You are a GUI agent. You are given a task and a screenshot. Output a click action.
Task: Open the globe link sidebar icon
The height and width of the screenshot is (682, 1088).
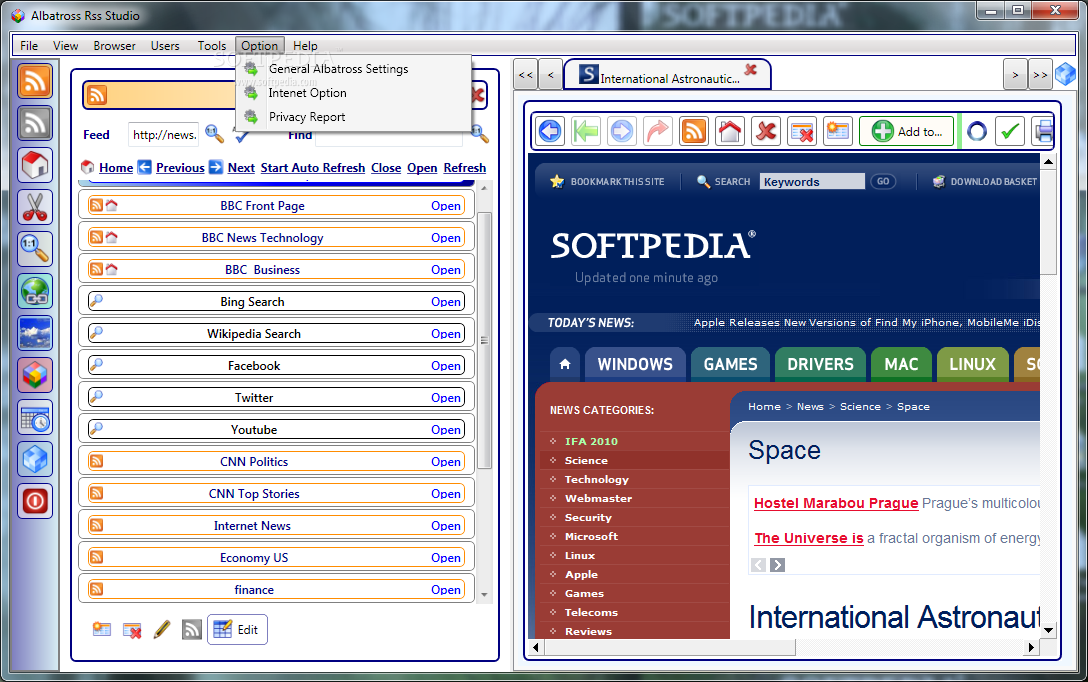coord(35,291)
